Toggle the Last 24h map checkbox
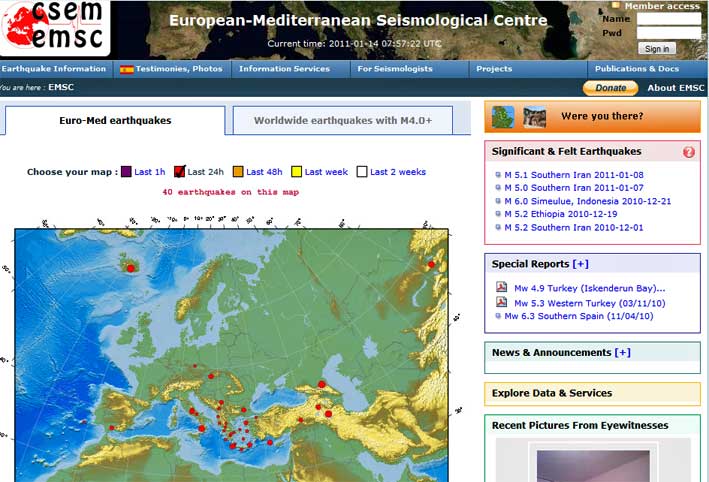 pyautogui.click(x=179, y=172)
